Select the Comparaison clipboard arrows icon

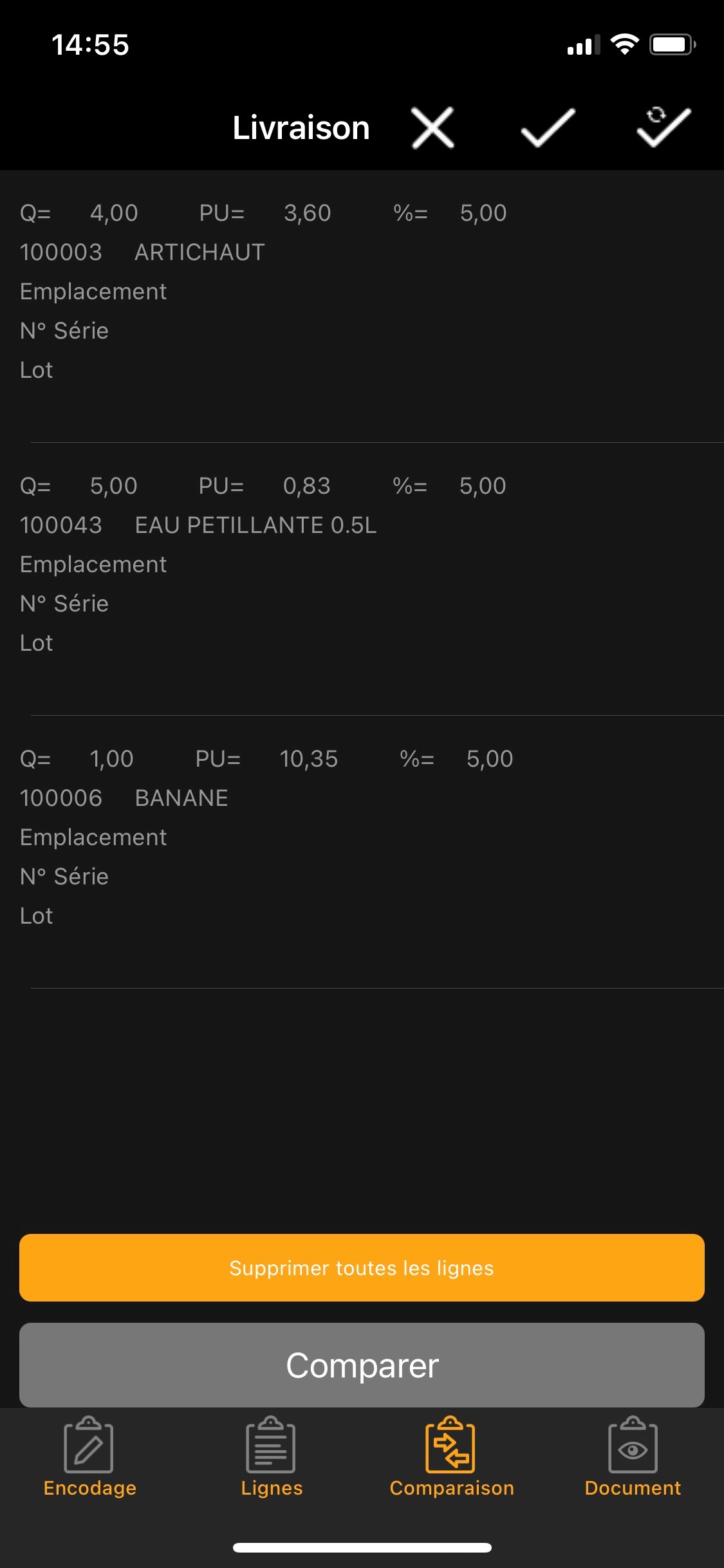[450, 1445]
